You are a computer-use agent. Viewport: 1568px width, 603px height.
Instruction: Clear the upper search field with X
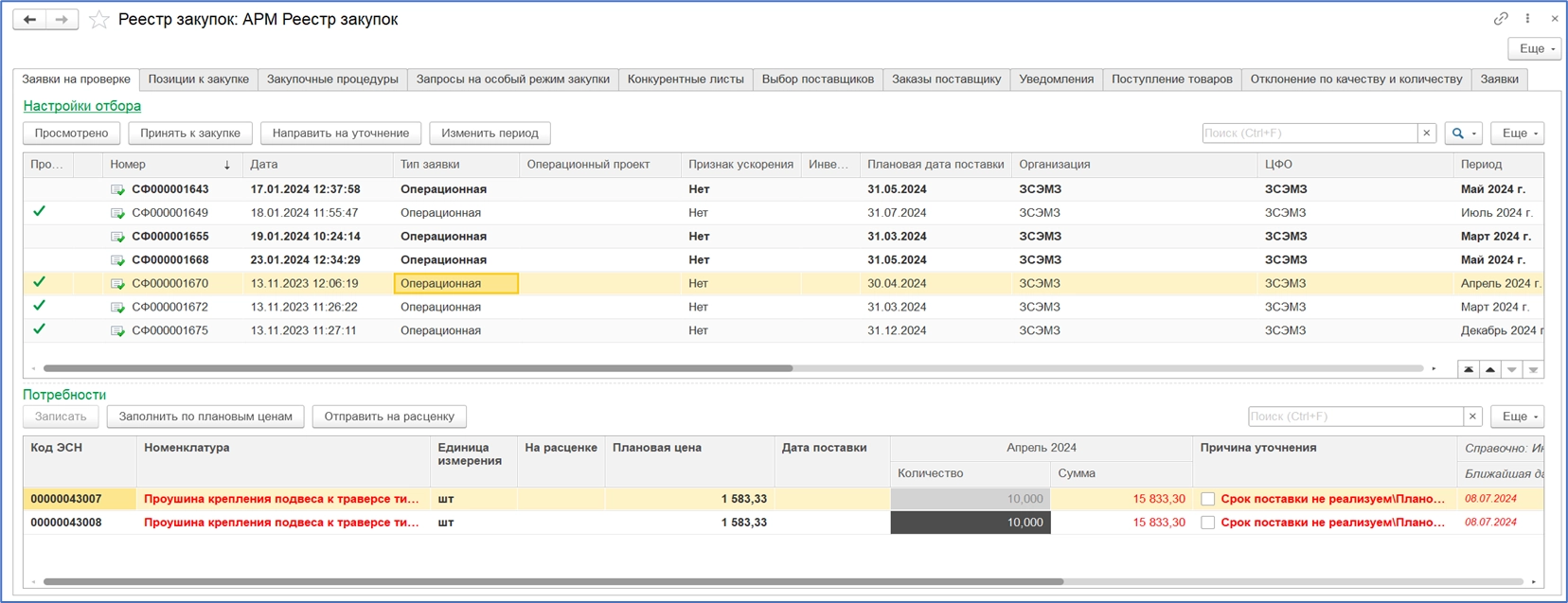tap(1426, 133)
